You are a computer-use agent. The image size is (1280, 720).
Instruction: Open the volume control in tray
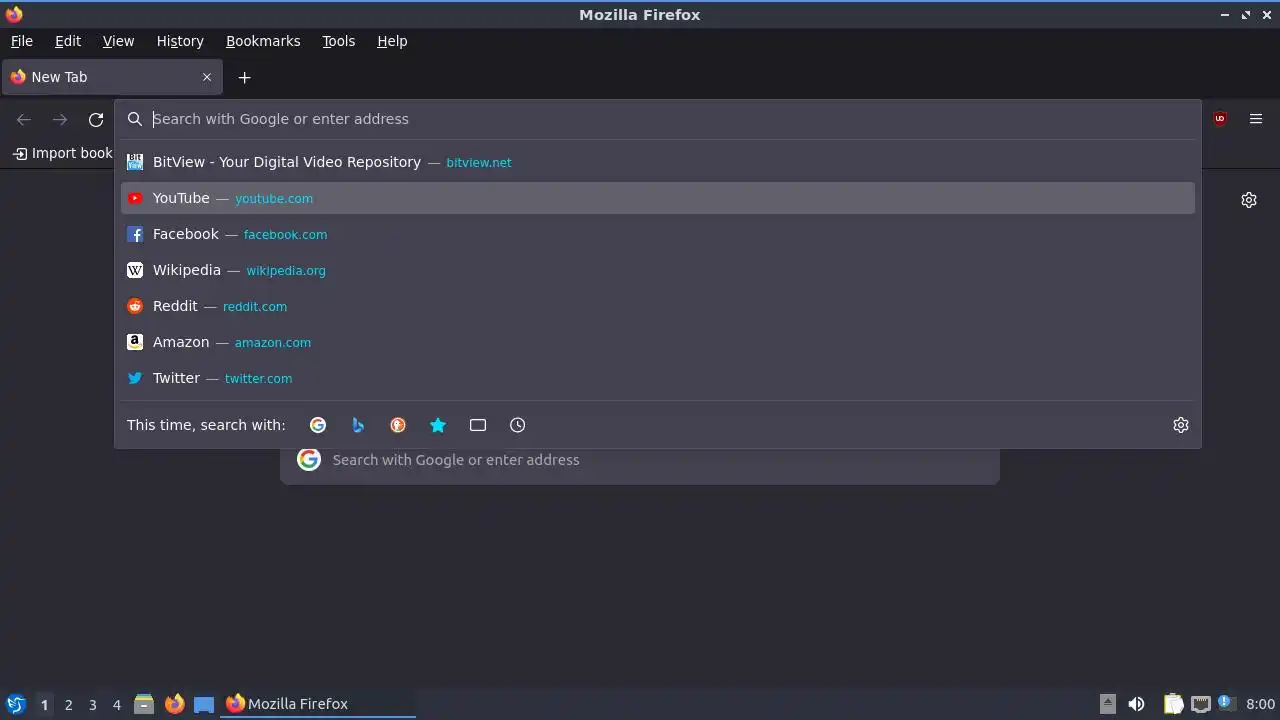[1136, 704]
